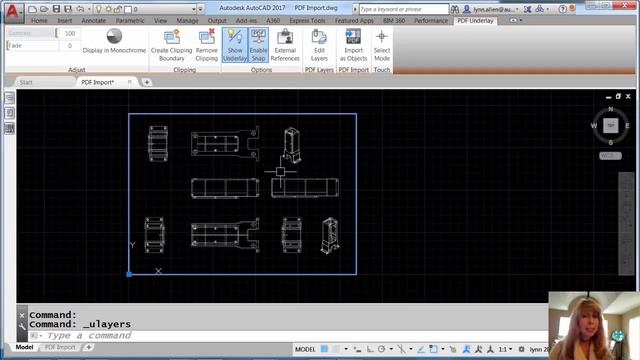
Task: Click the Autodesk Exchange Apps icon
Action: tap(527, 9)
